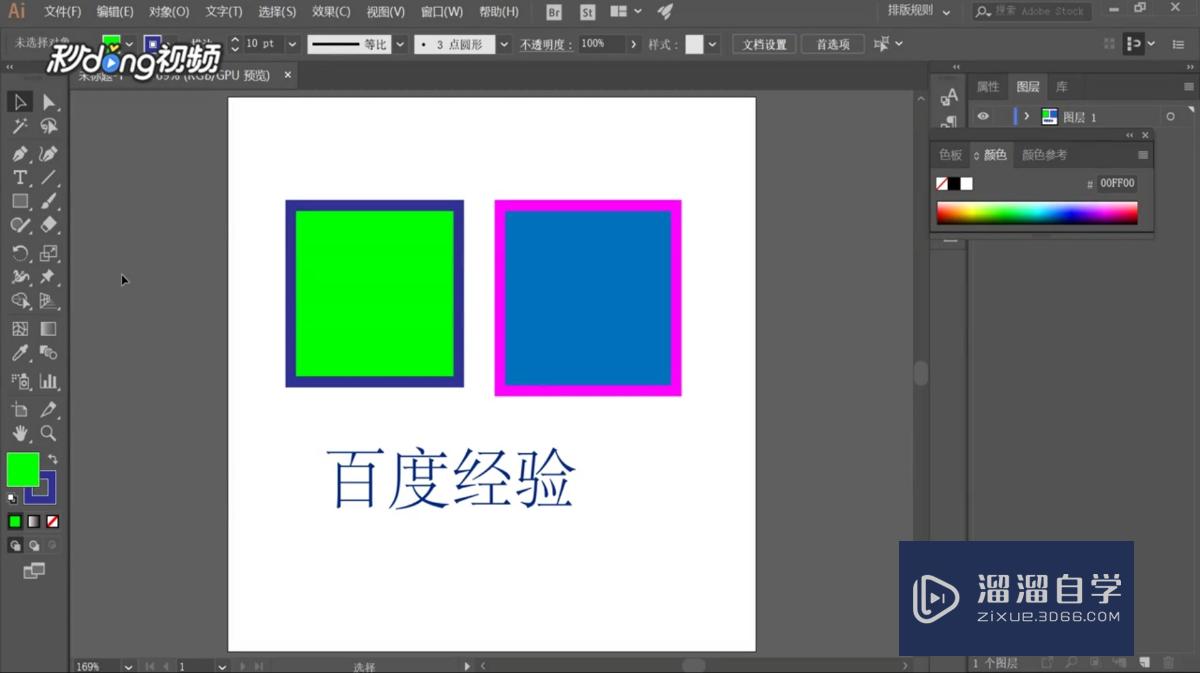Open 首选项 settings
The image size is (1200, 673).
[832, 43]
